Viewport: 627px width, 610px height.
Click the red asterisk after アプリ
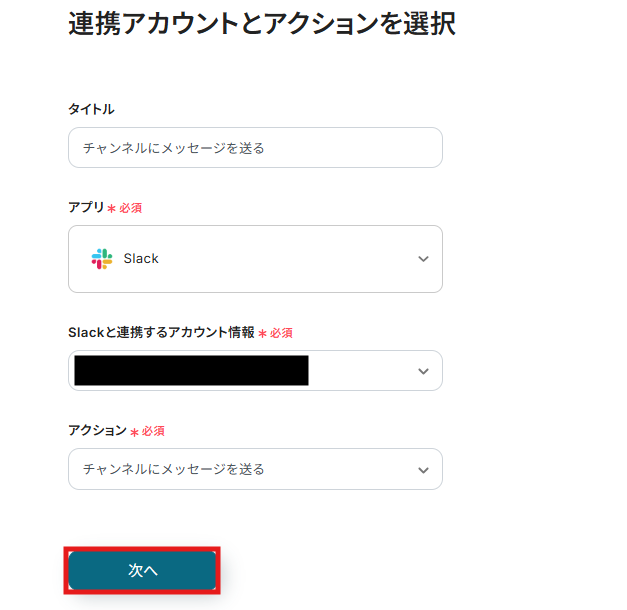coord(111,208)
